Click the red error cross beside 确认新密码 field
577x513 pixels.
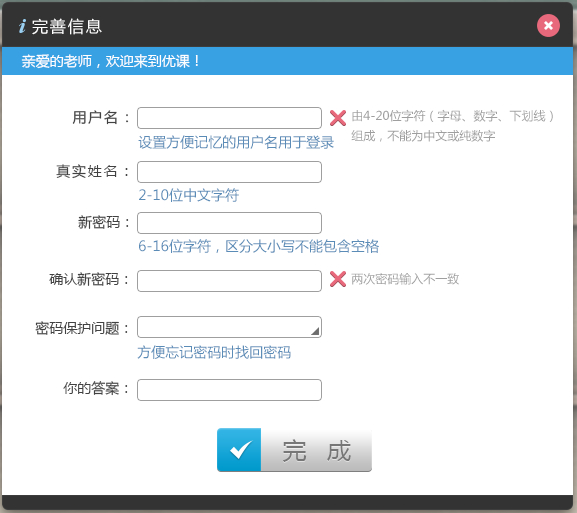click(337, 279)
